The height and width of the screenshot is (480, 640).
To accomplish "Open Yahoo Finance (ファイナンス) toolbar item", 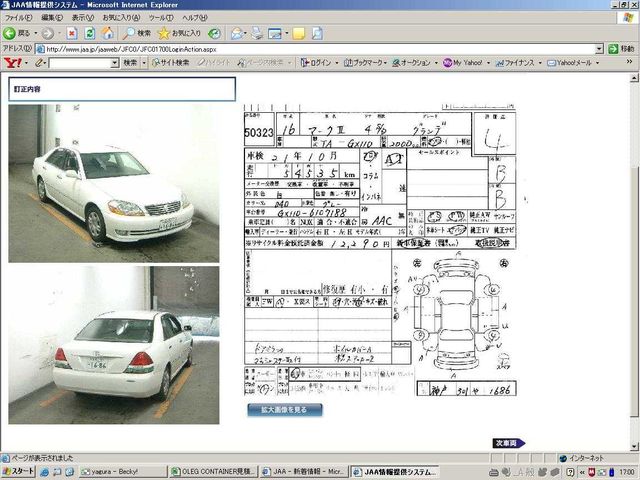I will tap(515, 63).
